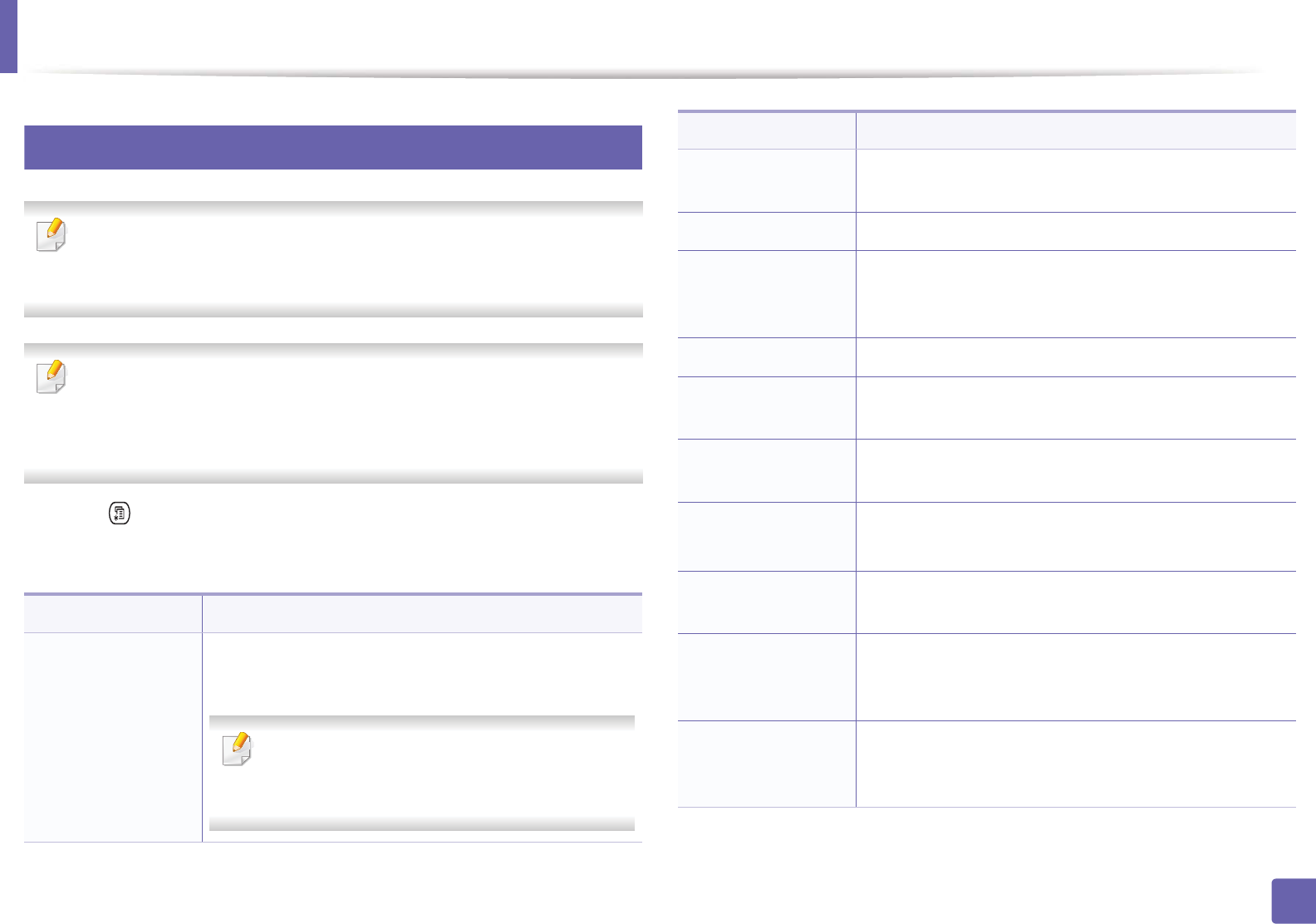
Task: Click the last row's narrow cell in right table
Action: (766, 764)
